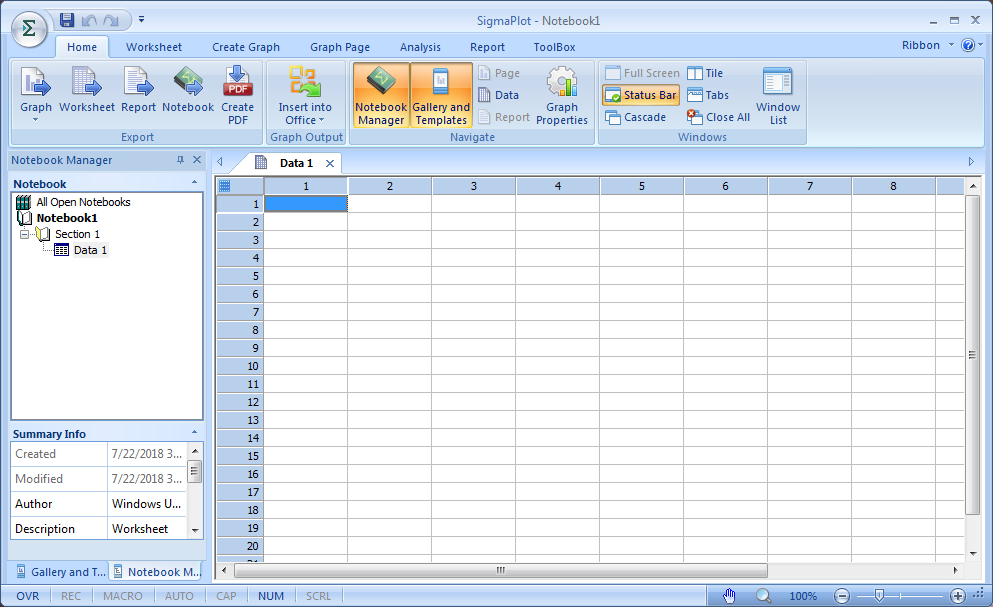993x607 pixels.
Task: Click the Create PDF export icon
Action: [x=237, y=94]
